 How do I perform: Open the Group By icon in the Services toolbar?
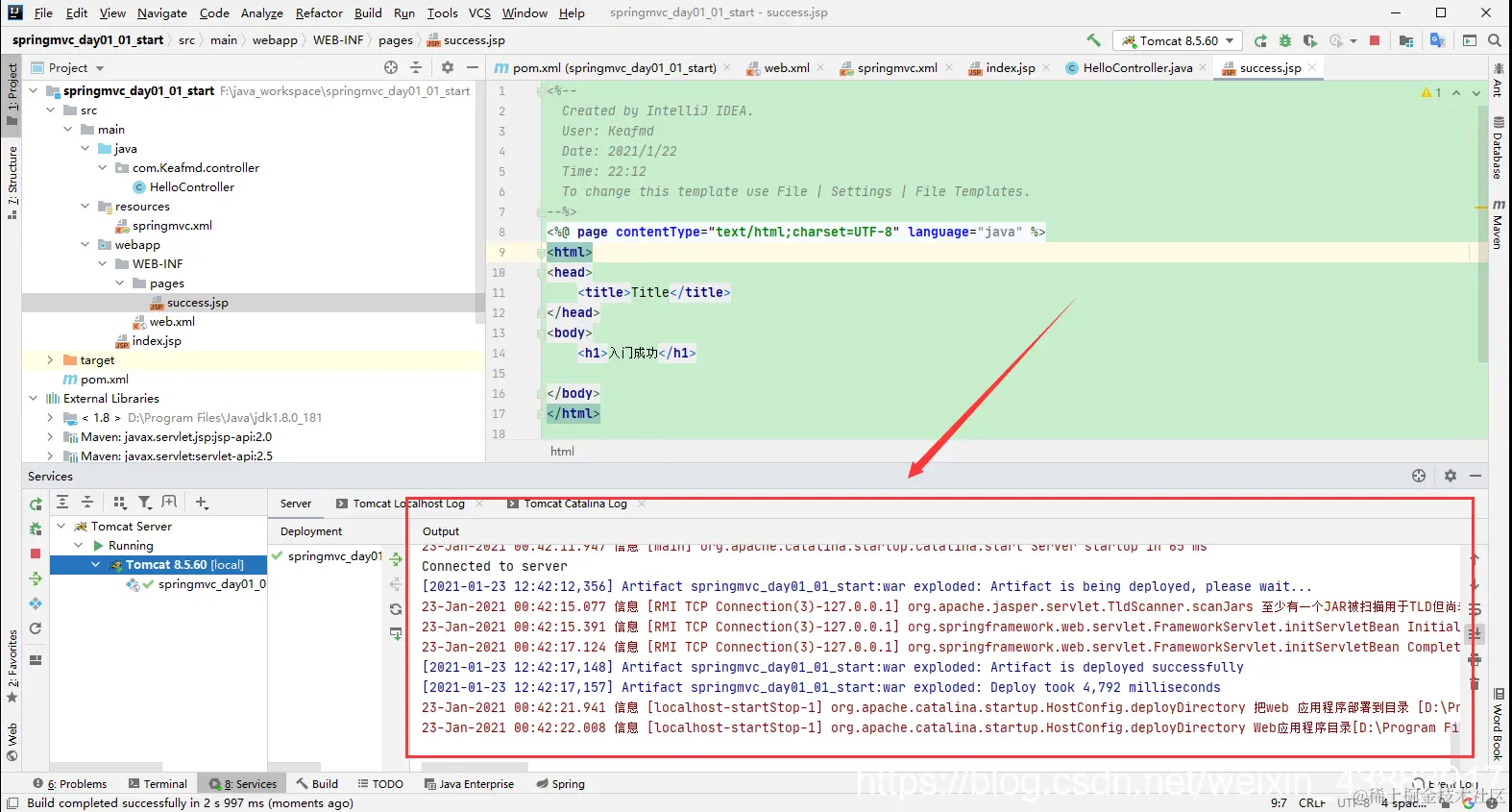click(x=120, y=502)
